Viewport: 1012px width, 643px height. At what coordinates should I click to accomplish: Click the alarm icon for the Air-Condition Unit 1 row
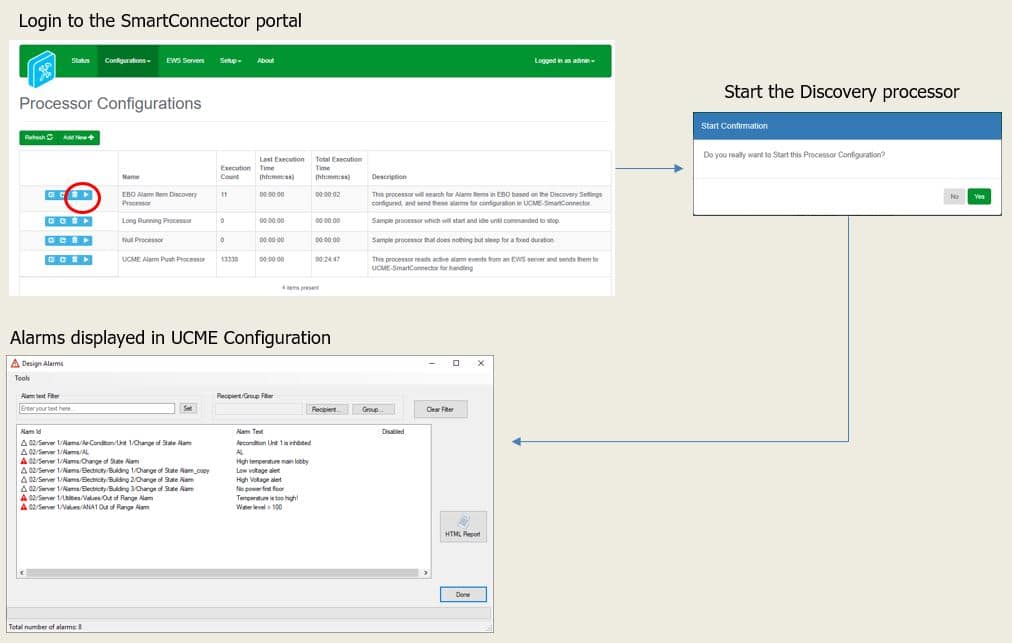point(24,444)
